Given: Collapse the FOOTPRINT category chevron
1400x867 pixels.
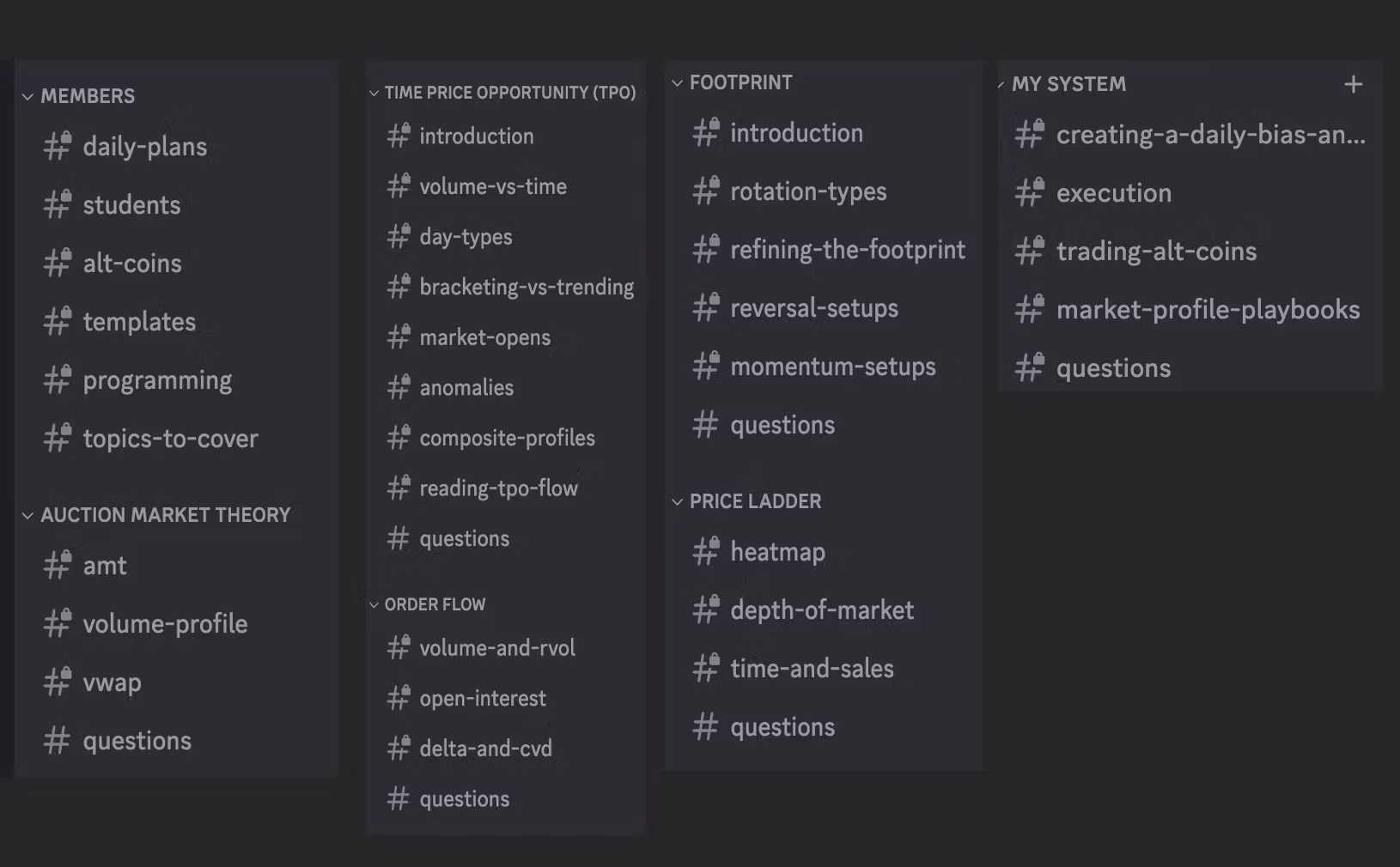Looking at the screenshot, I should pyautogui.click(x=678, y=82).
